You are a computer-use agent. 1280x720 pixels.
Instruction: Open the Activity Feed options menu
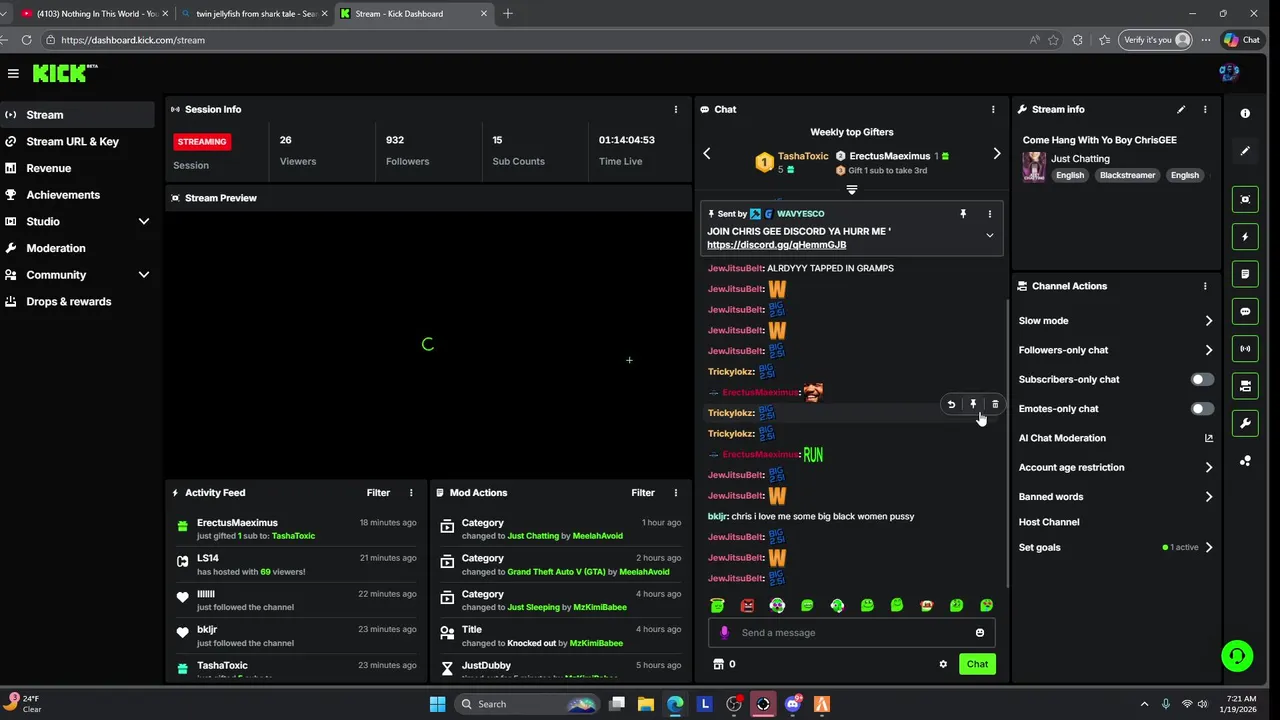click(x=411, y=492)
